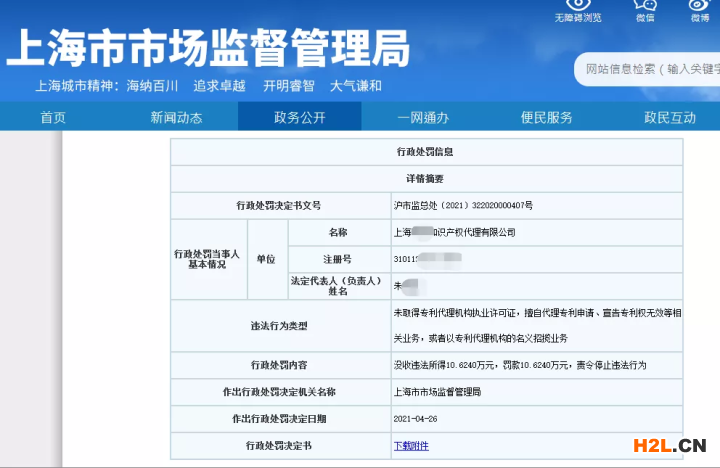Screen dimensions: 720x468
Task: Open the 便民服务 nav tab
Action: [x=546, y=118]
